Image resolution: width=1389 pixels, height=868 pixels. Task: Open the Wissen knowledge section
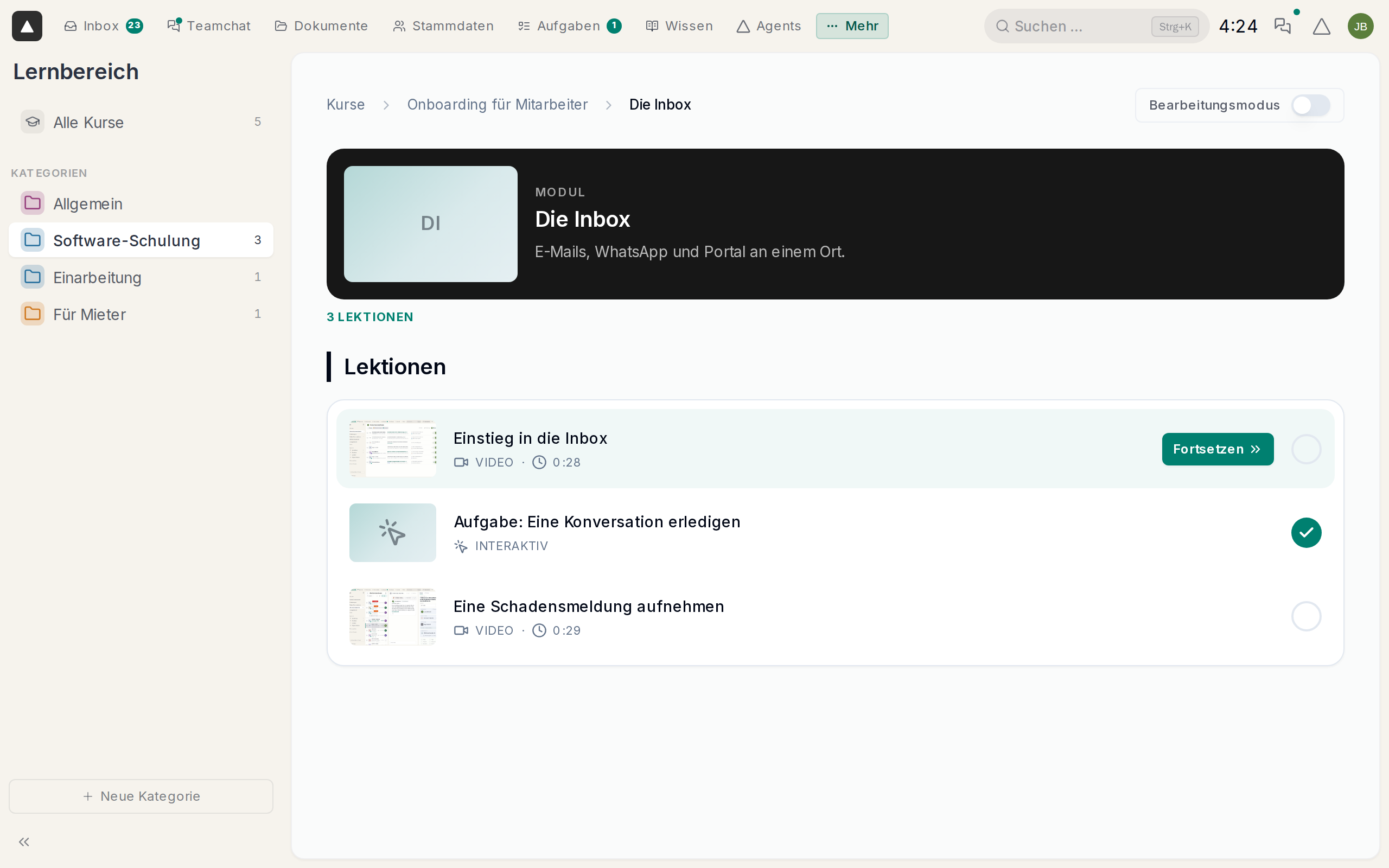[679, 26]
